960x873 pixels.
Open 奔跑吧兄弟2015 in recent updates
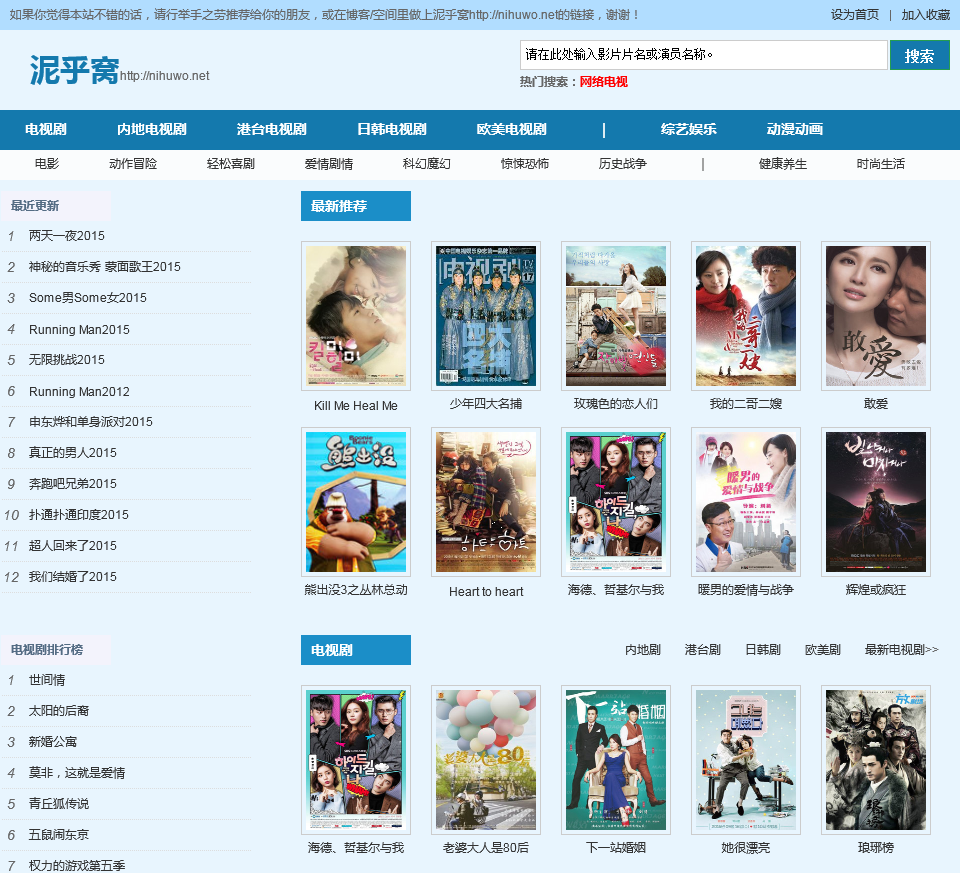pos(72,484)
